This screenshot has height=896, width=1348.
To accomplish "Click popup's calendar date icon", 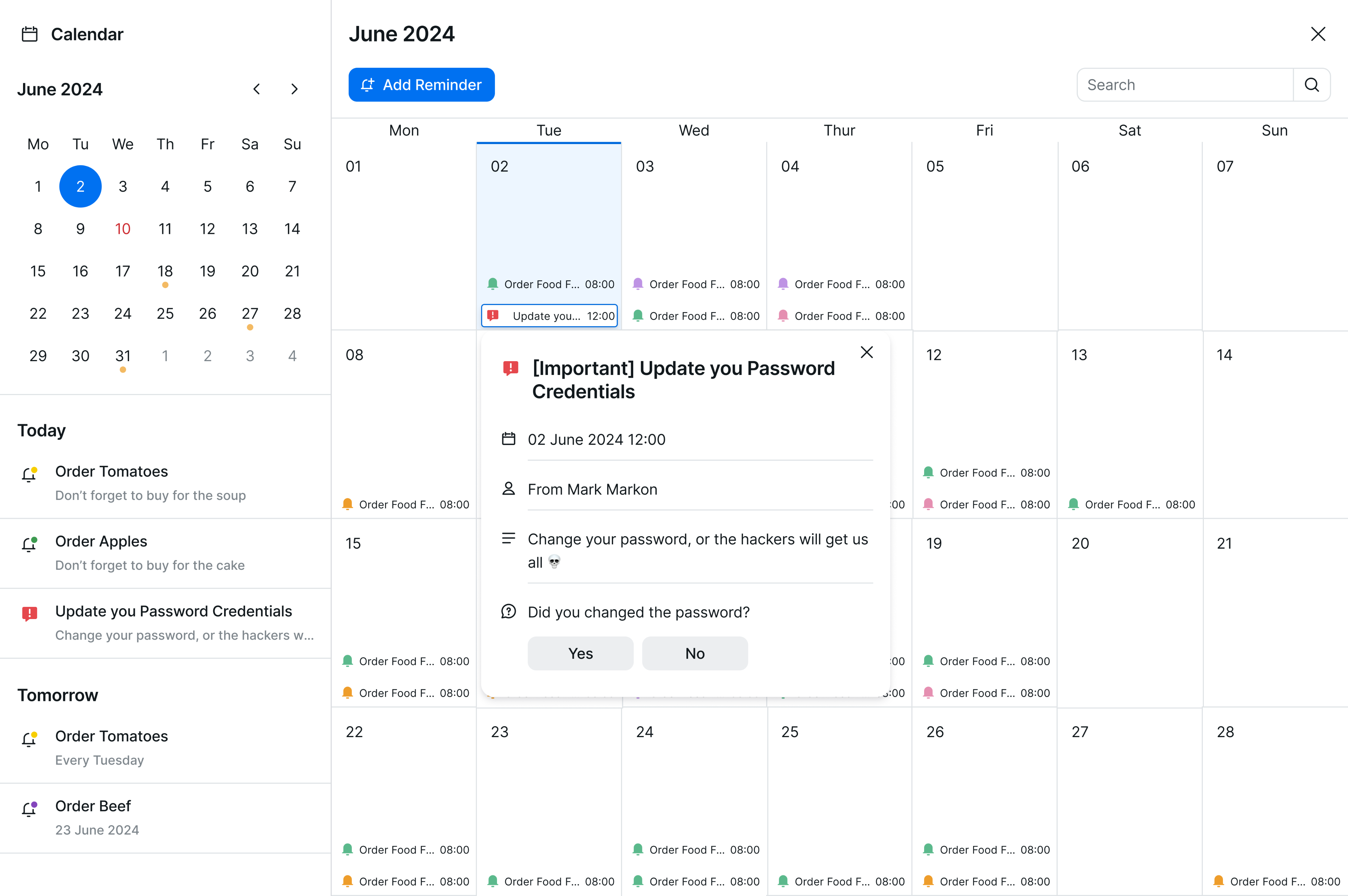I will (x=508, y=439).
